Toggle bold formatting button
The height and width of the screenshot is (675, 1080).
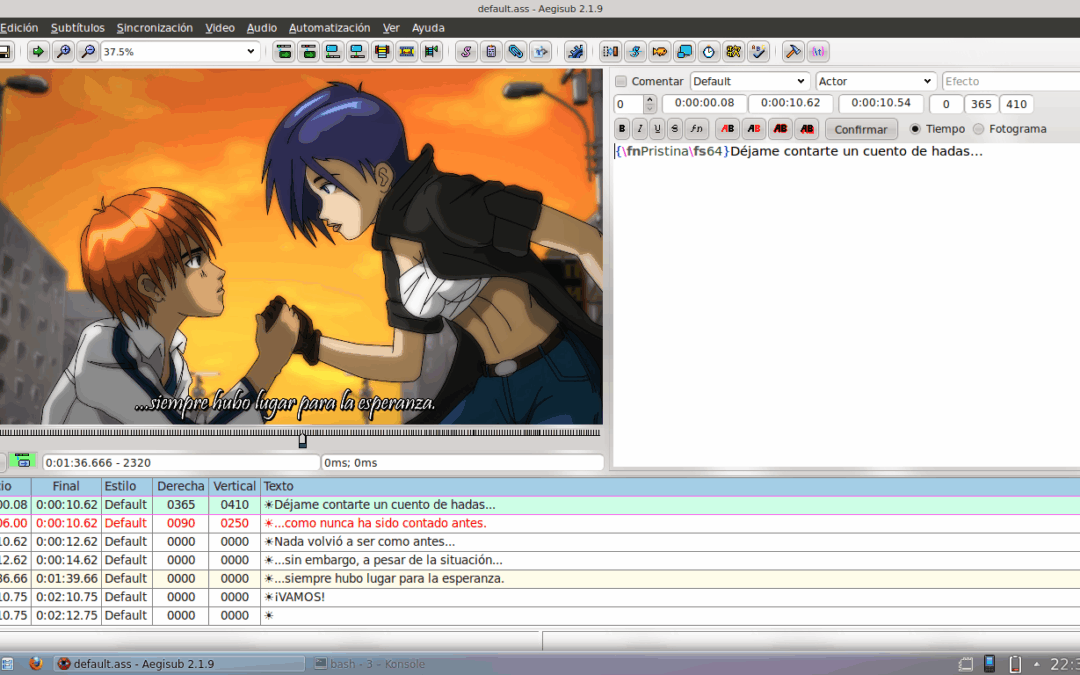coord(622,129)
